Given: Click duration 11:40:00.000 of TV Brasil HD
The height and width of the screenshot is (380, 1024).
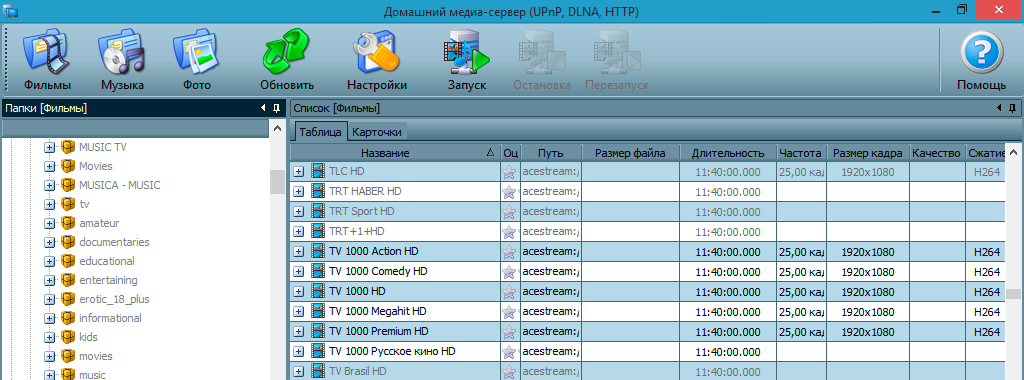Looking at the screenshot, I should pos(728,372).
